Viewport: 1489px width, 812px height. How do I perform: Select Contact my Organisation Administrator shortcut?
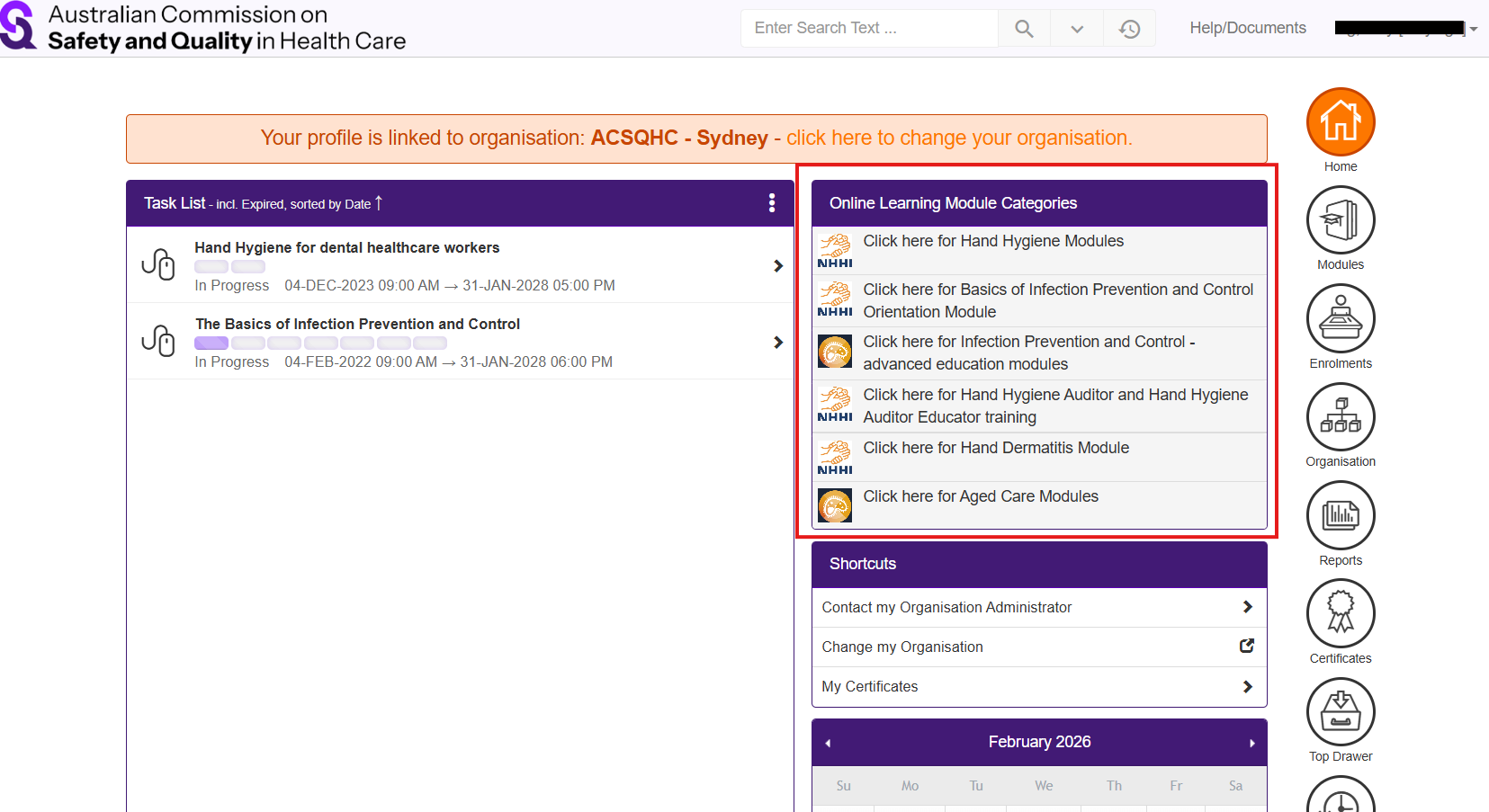point(1039,608)
